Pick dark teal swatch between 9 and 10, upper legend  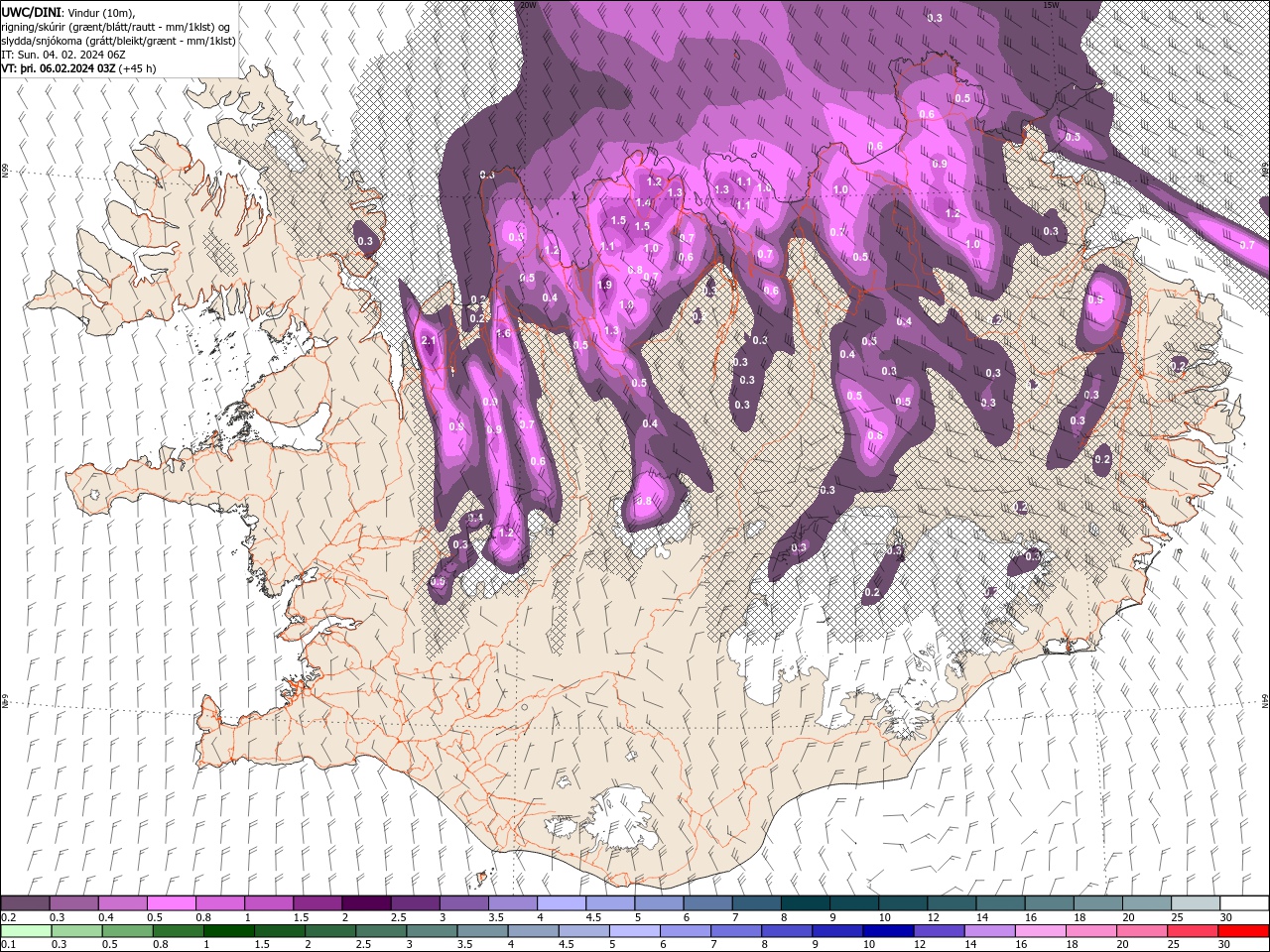[x=854, y=903]
